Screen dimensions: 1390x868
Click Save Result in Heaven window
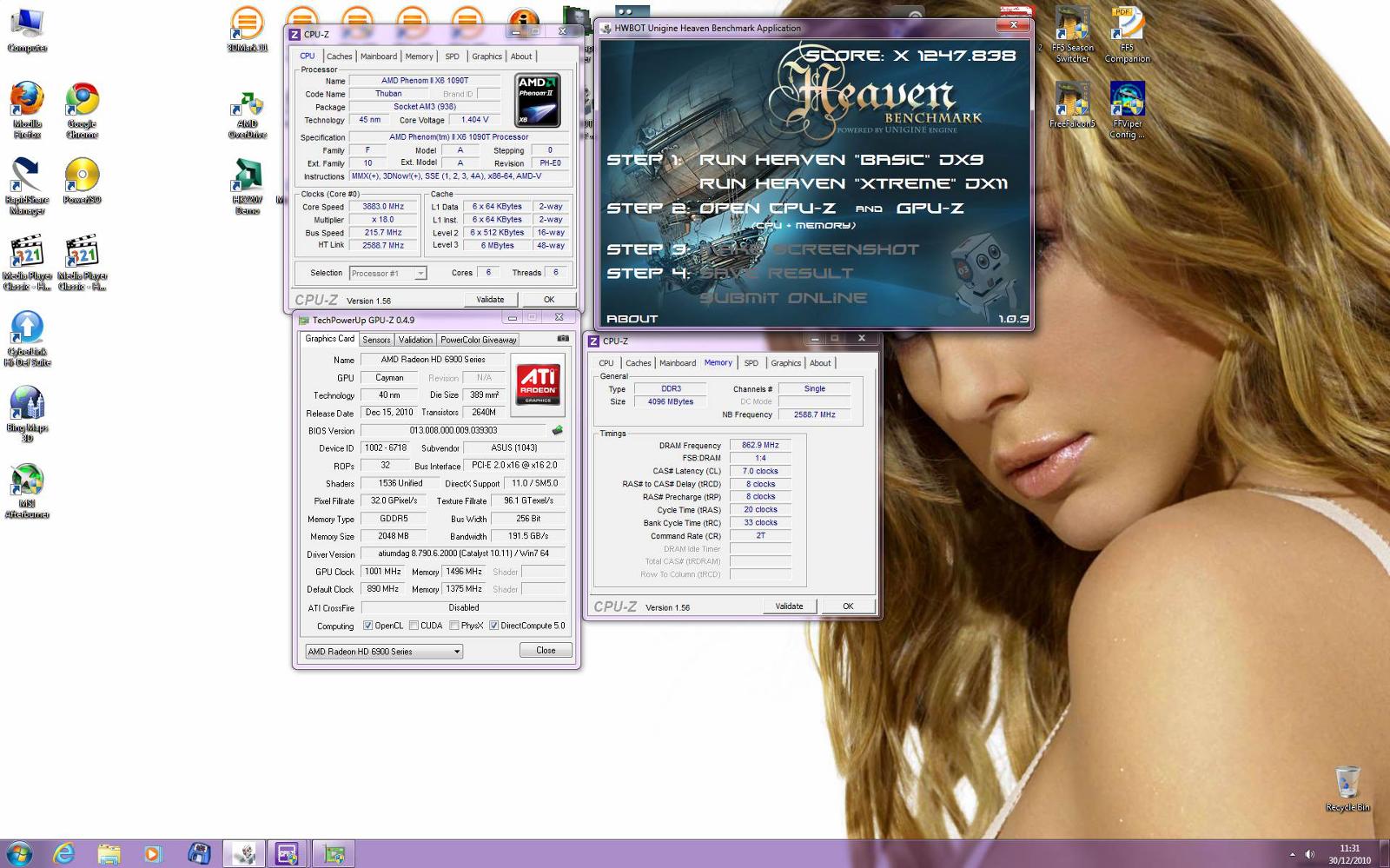(x=776, y=274)
